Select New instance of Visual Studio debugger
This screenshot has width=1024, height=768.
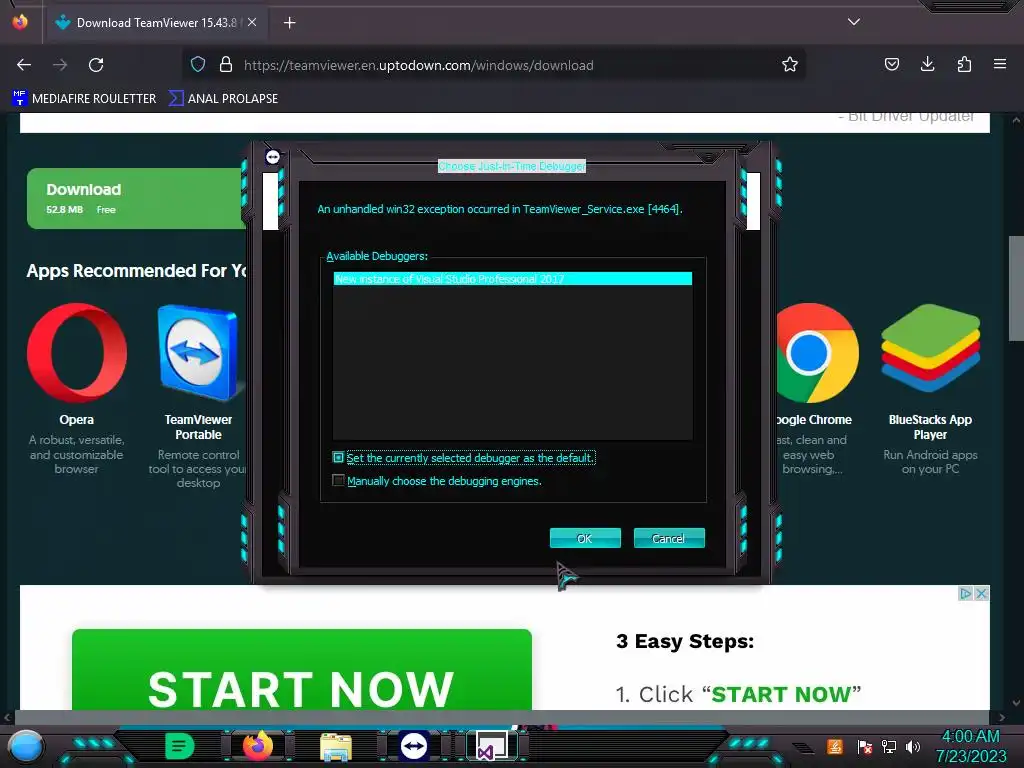[x=513, y=279]
